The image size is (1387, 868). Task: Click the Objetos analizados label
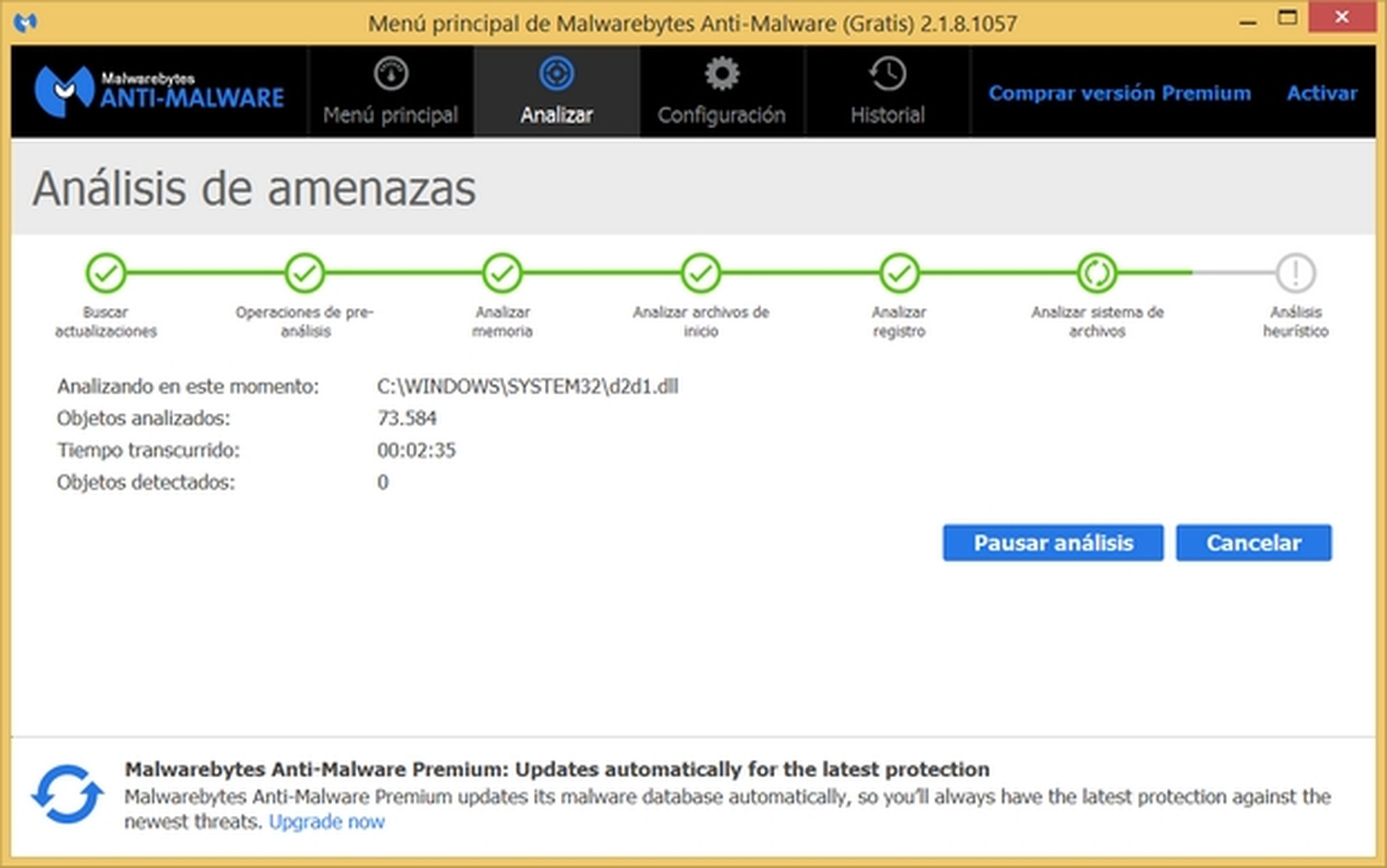click(143, 419)
